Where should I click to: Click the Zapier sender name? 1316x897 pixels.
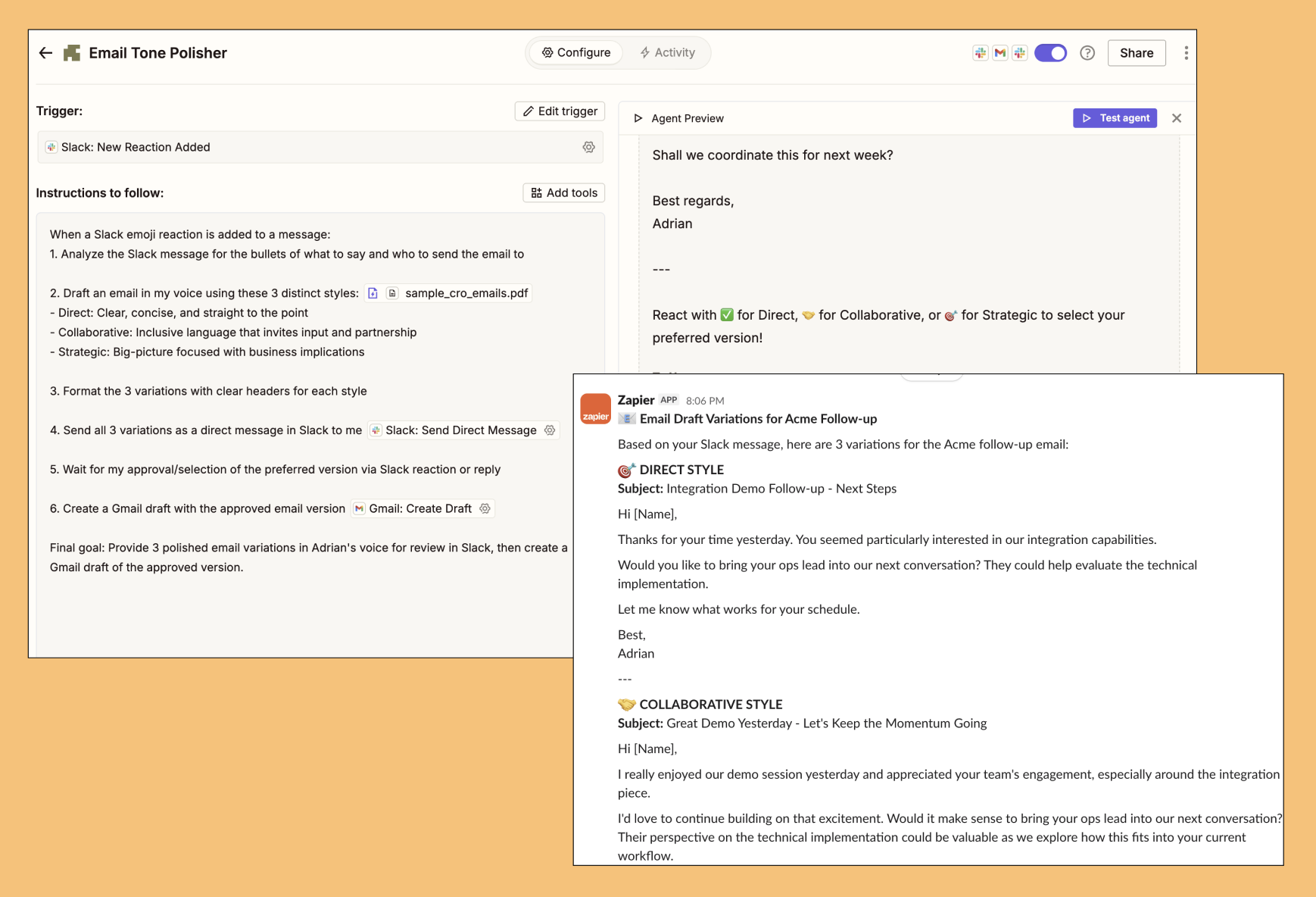(636, 400)
